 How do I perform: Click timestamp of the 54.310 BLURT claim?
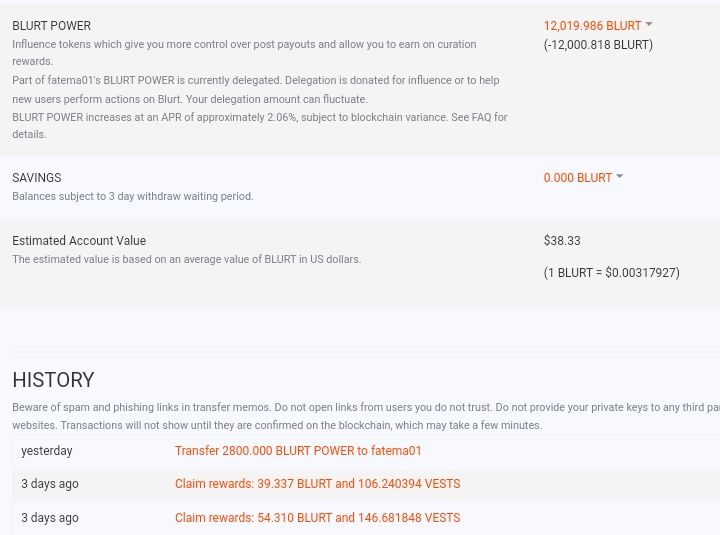tap(50, 518)
